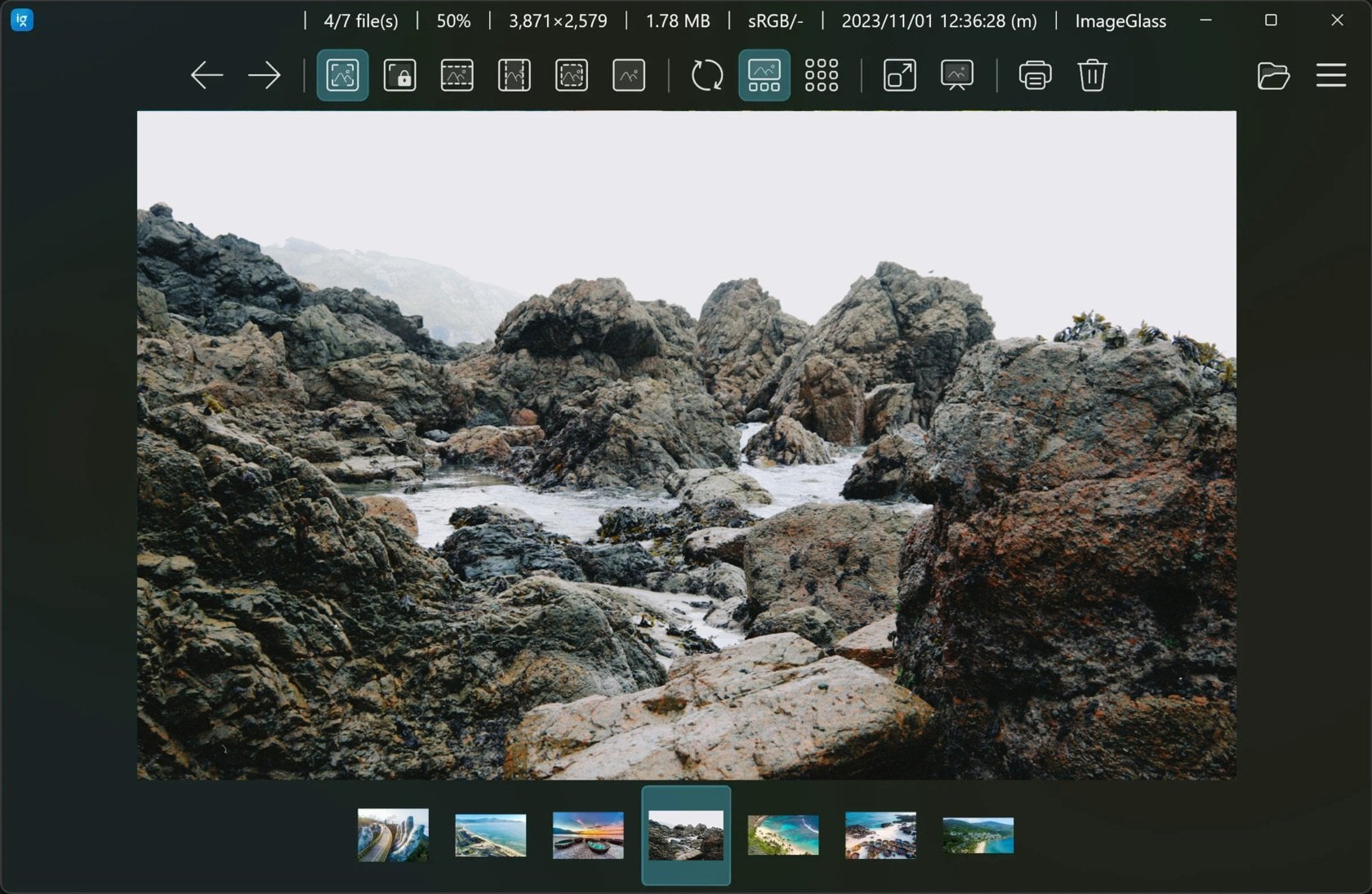Open the checkerboard grid icon
Screen dimensions: 1372x894
click(x=821, y=74)
